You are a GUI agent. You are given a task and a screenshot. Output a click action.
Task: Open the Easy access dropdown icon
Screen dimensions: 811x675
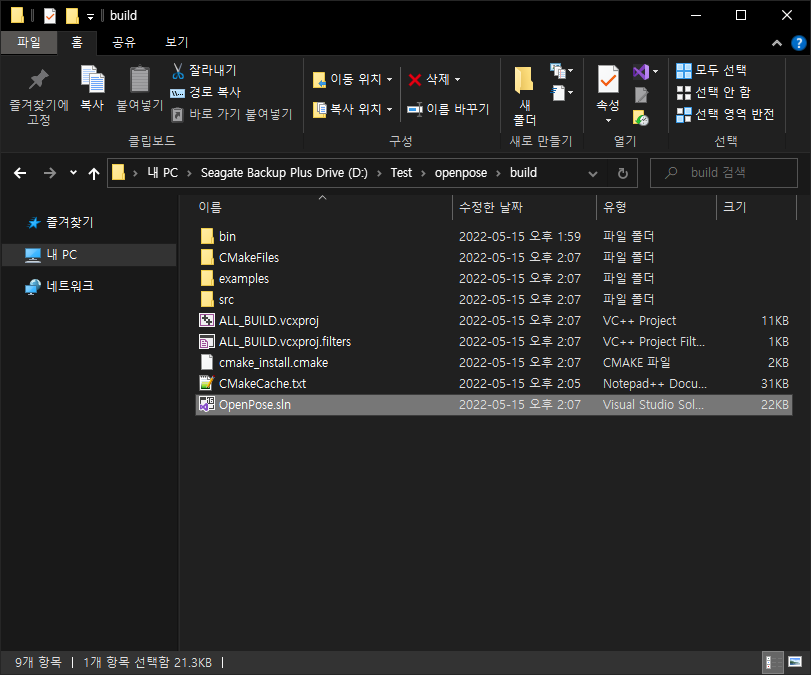[x=562, y=93]
